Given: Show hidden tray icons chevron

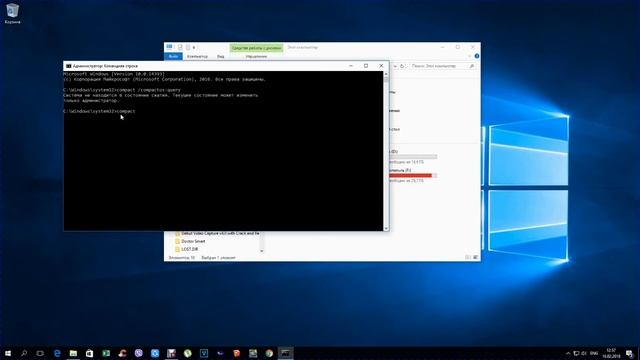Looking at the screenshot, I should (568, 353).
